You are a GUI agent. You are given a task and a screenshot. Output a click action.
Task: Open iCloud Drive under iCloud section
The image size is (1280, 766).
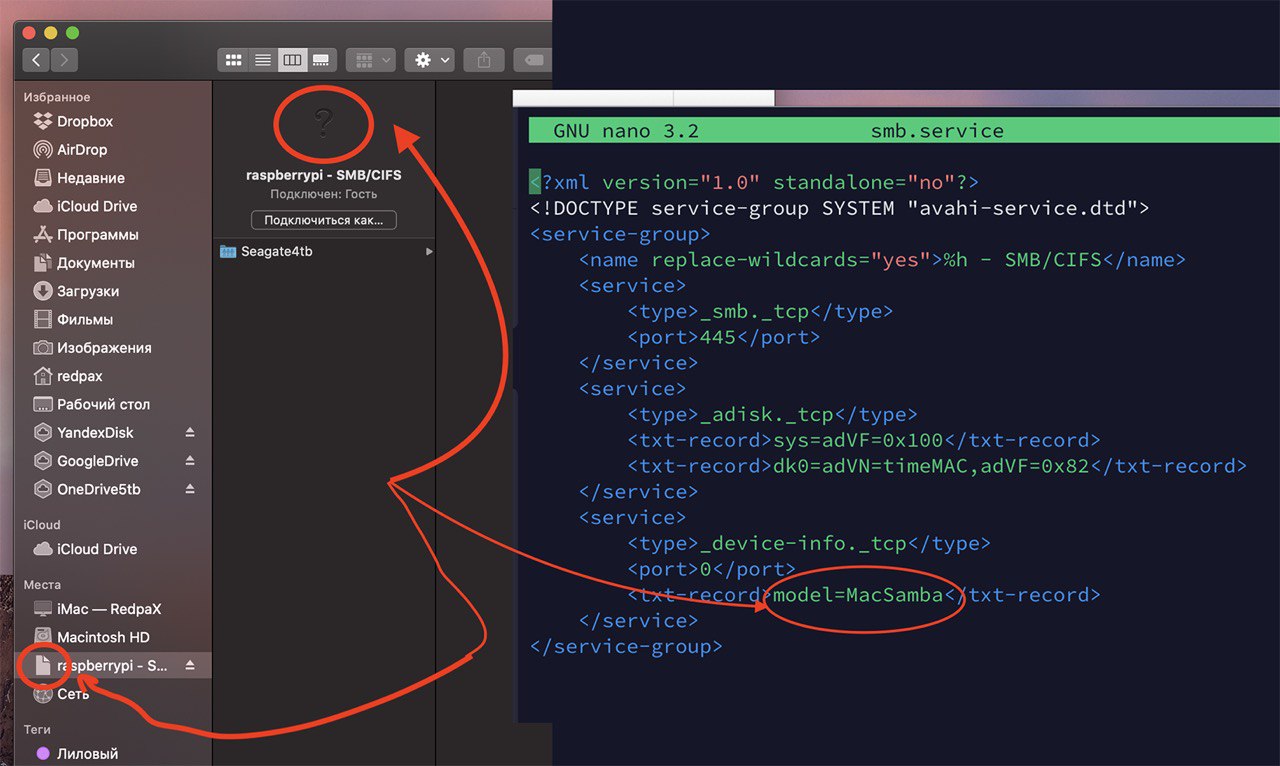[96, 549]
